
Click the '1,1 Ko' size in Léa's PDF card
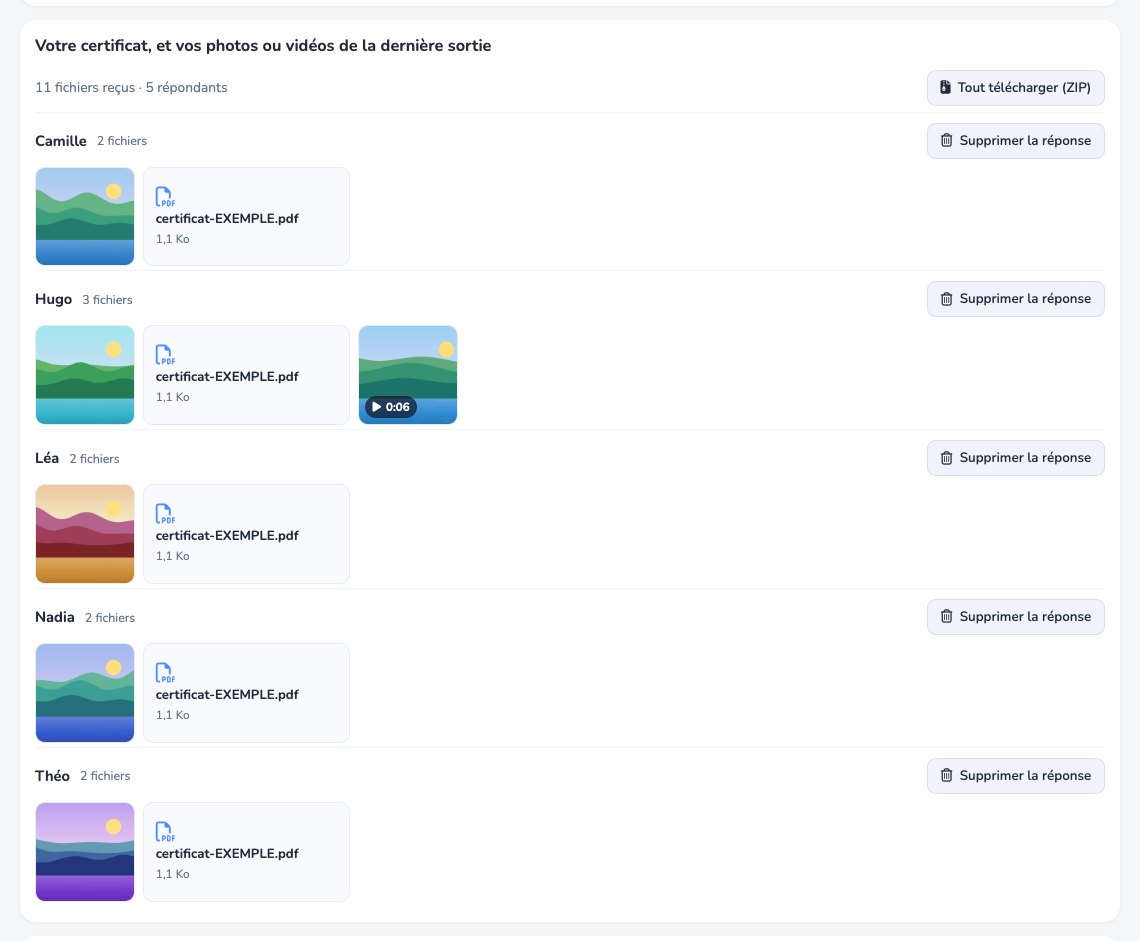coord(172,556)
